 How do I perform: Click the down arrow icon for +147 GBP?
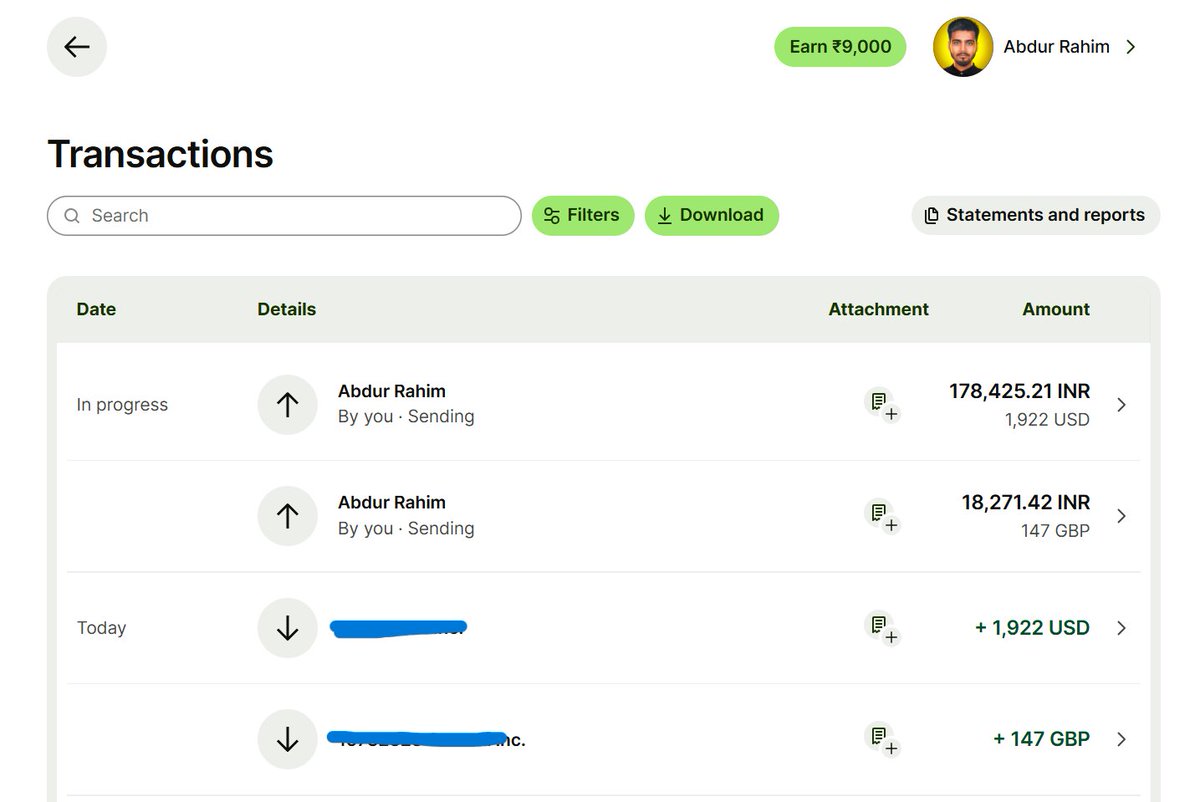(288, 739)
